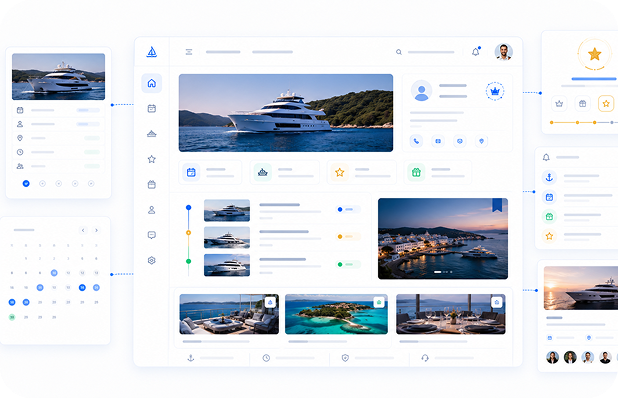The image size is (618, 398).
Task: Click the bell icon heading notifications panel
Action: tap(546, 157)
